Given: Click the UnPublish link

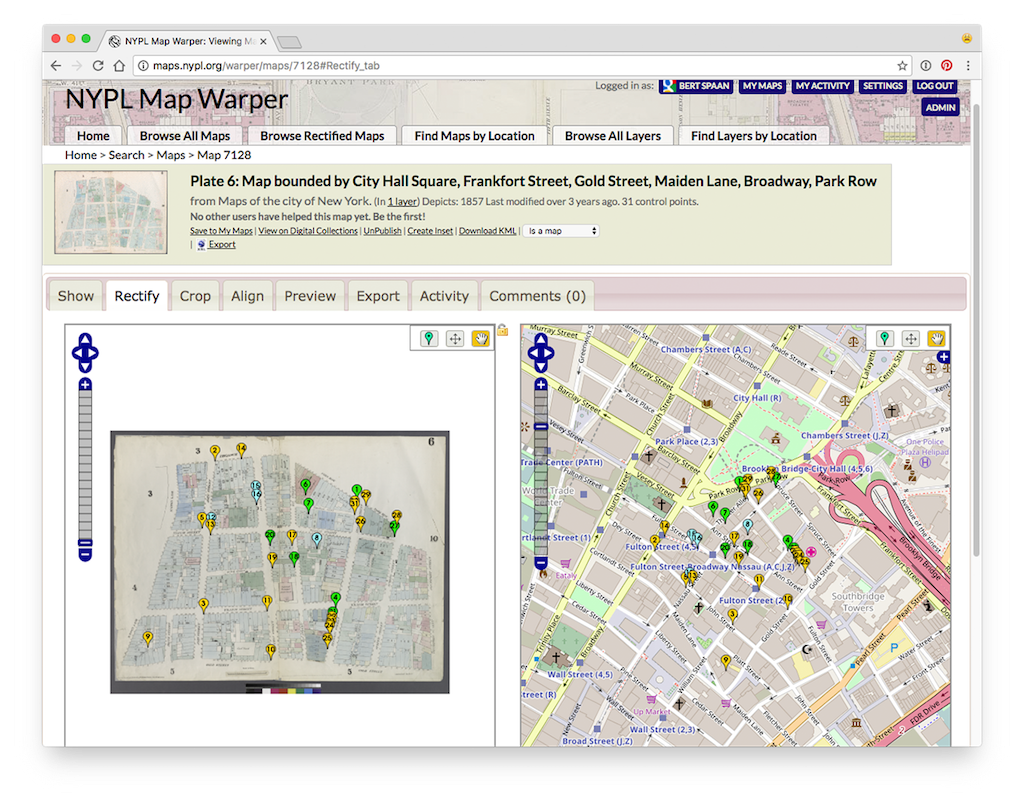Looking at the screenshot, I should point(382,231).
